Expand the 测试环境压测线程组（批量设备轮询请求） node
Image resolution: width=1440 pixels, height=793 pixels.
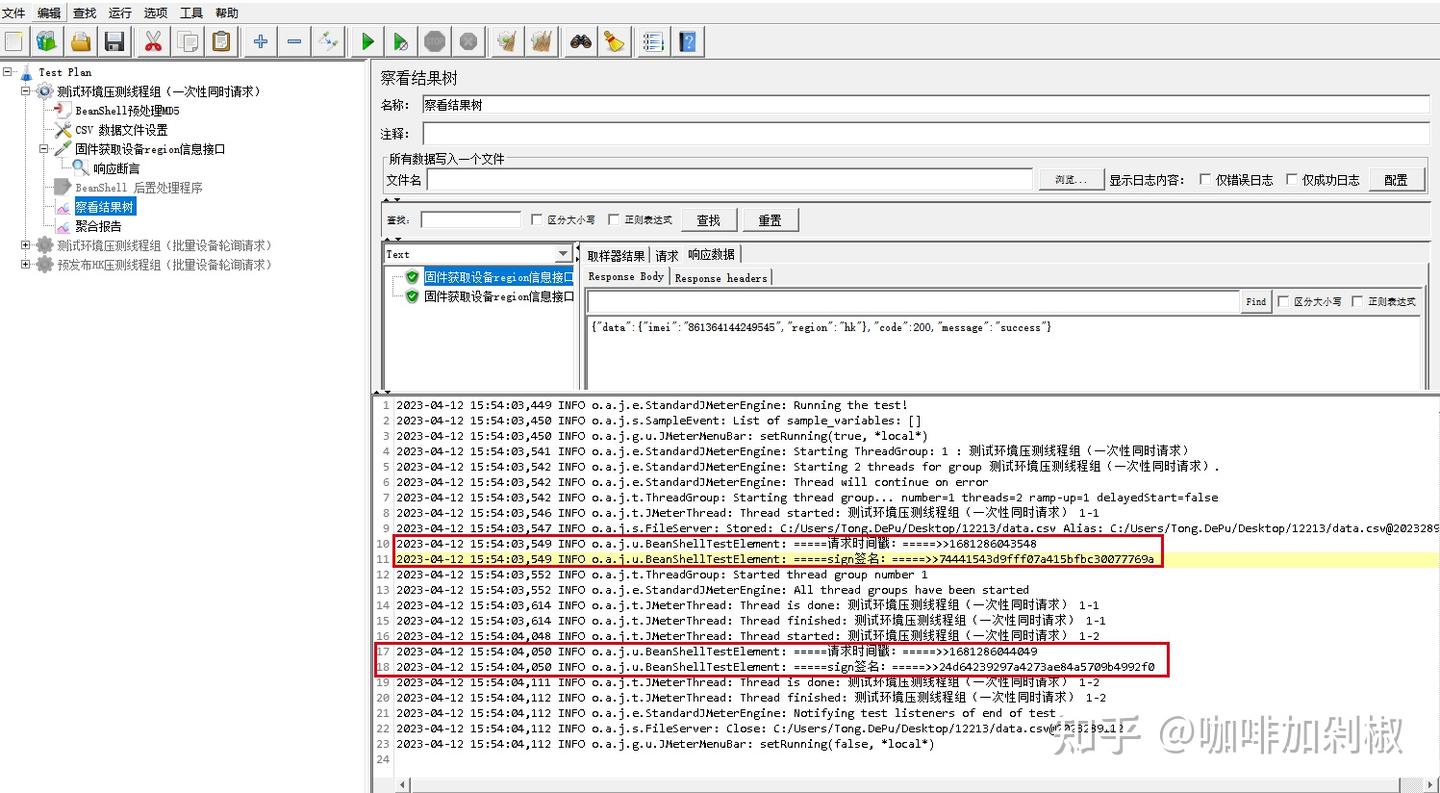pos(26,245)
